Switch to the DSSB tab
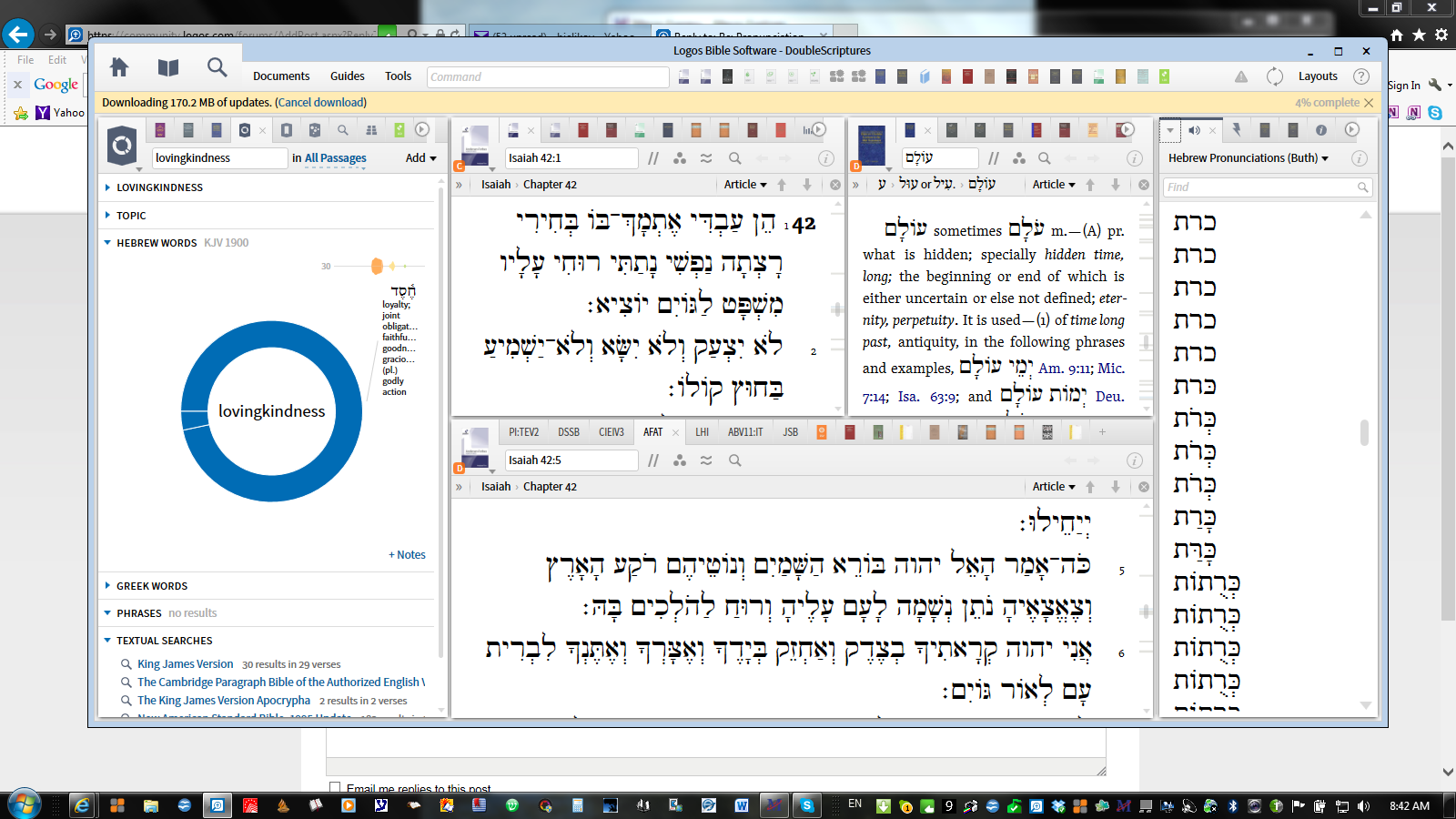This screenshot has height=819, width=1456. coord(569,432)
